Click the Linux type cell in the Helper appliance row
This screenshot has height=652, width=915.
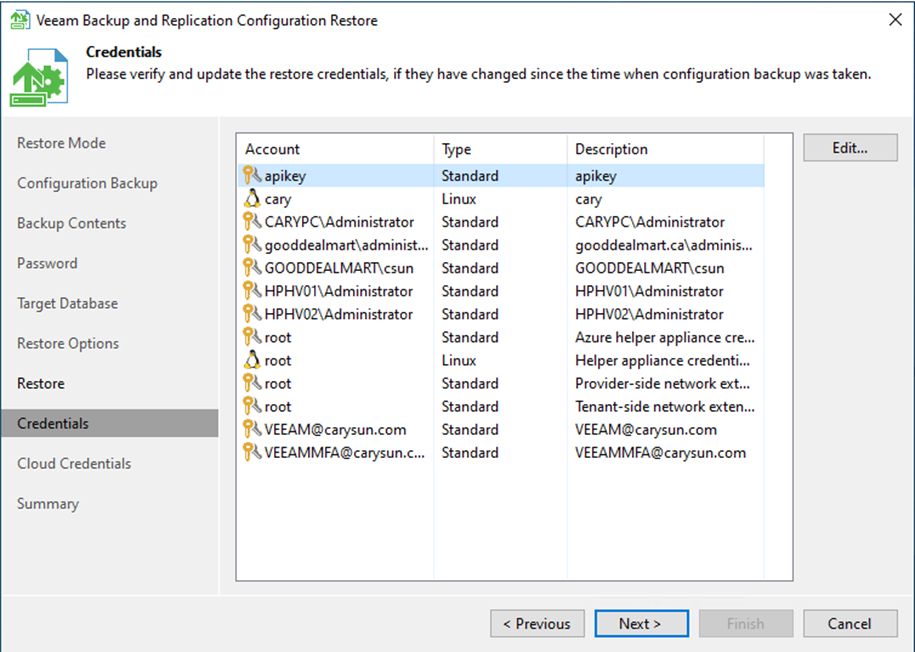(459, 360)
